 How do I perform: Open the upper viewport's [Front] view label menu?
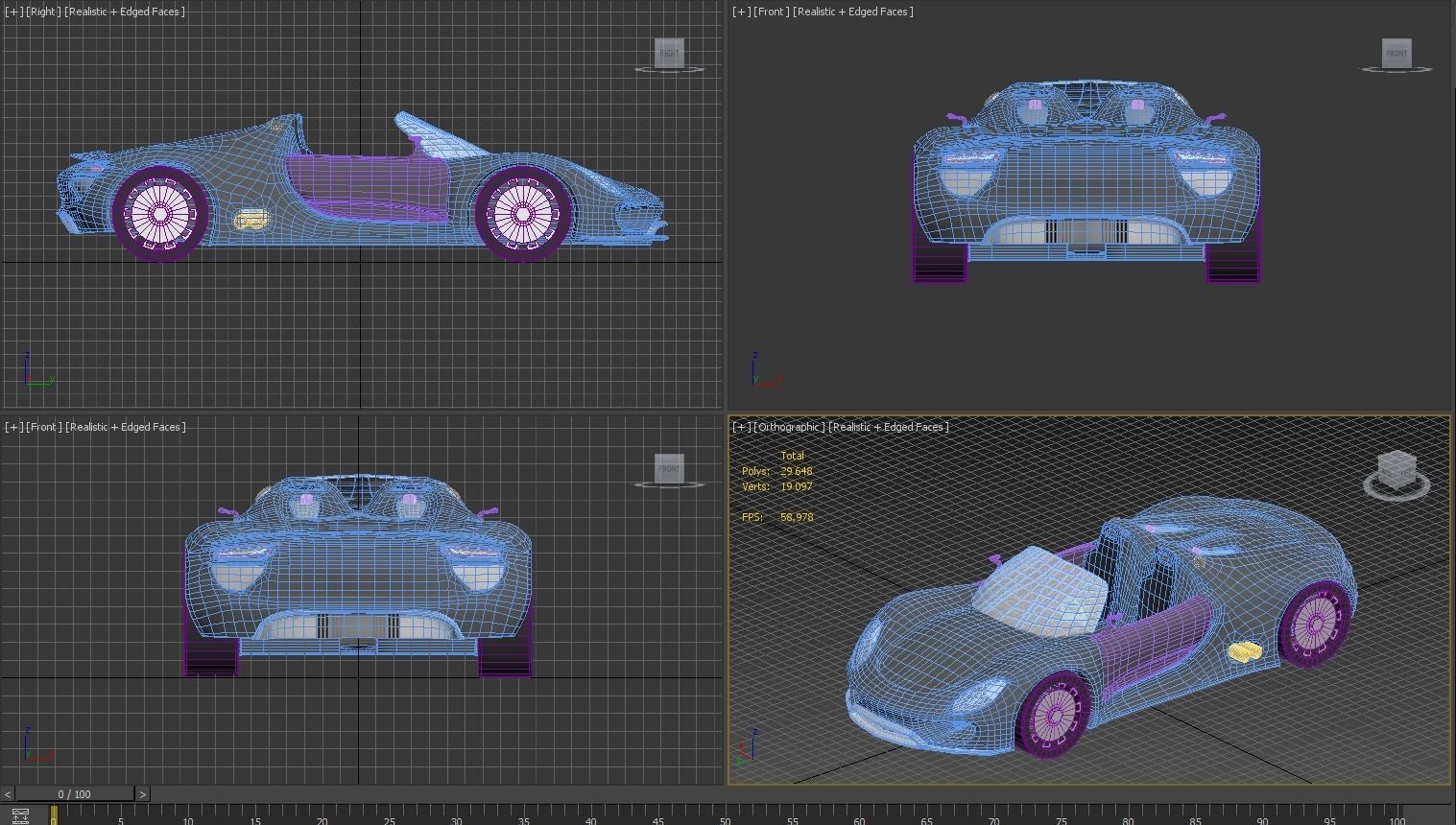pyautogui.click(x=773, y=12)
